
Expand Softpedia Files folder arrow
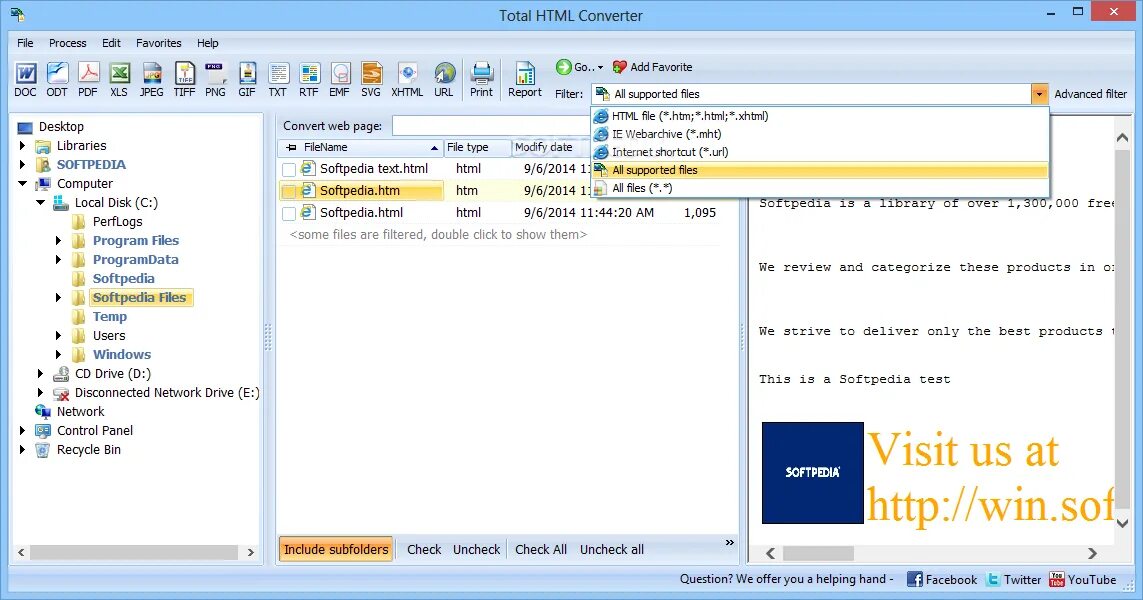58,297
